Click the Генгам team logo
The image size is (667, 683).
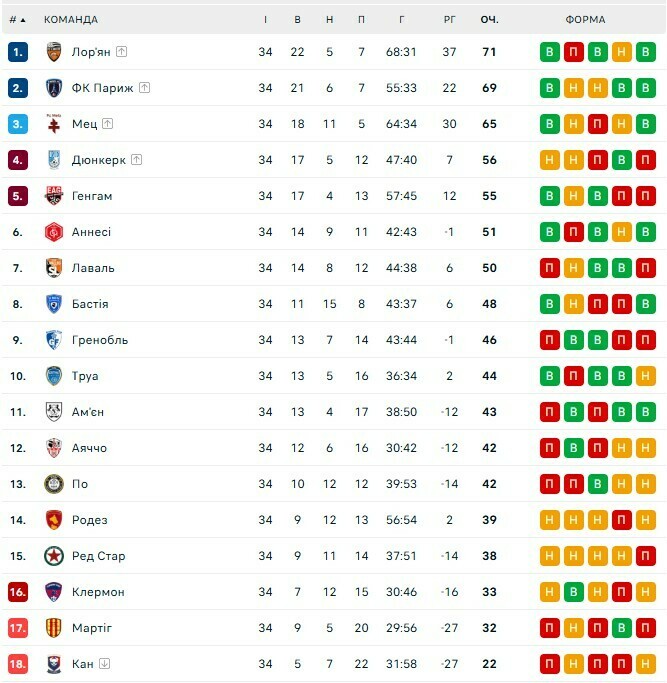point(54,196)
